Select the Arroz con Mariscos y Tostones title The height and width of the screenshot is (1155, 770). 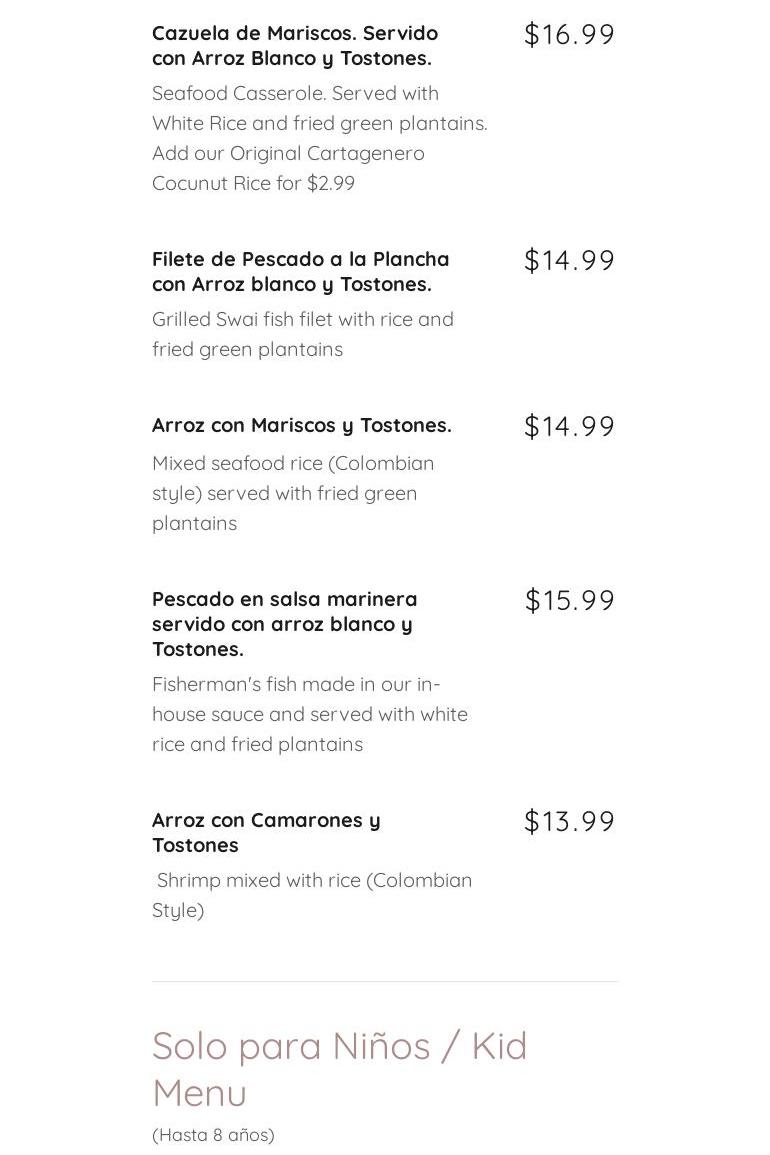point(301,425)
